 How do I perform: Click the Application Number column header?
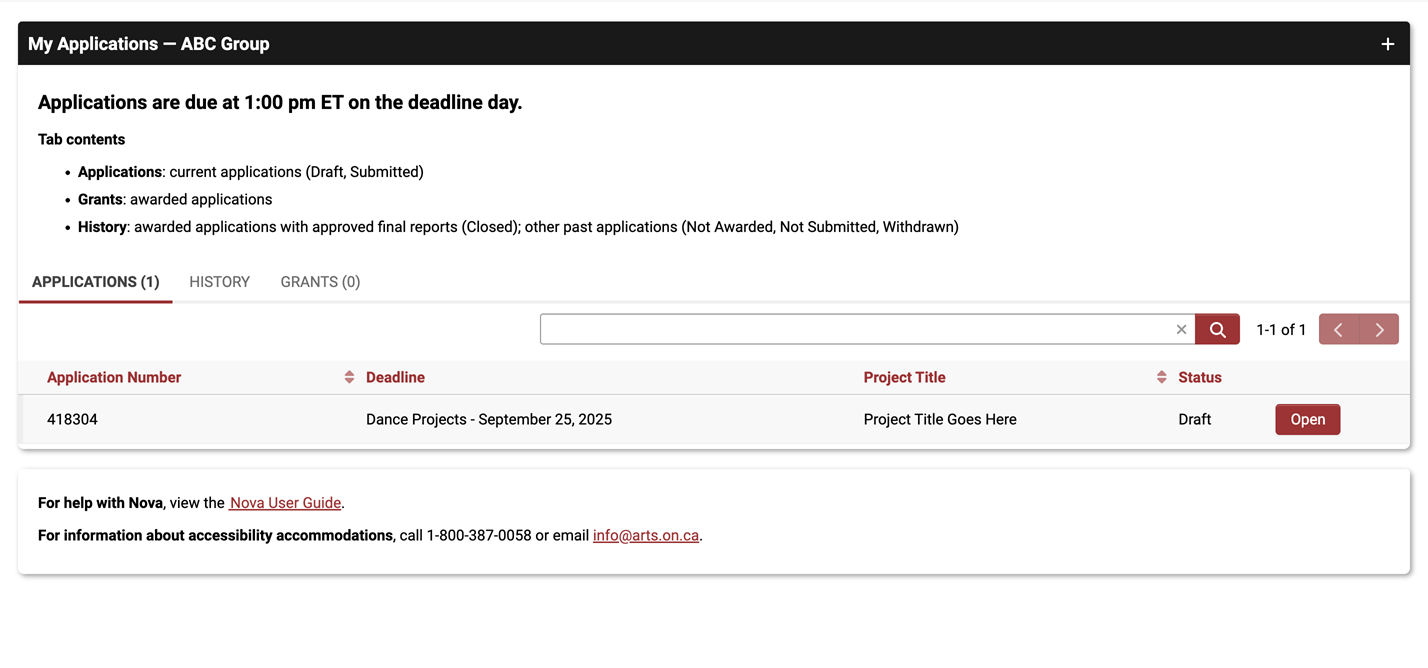114,378
